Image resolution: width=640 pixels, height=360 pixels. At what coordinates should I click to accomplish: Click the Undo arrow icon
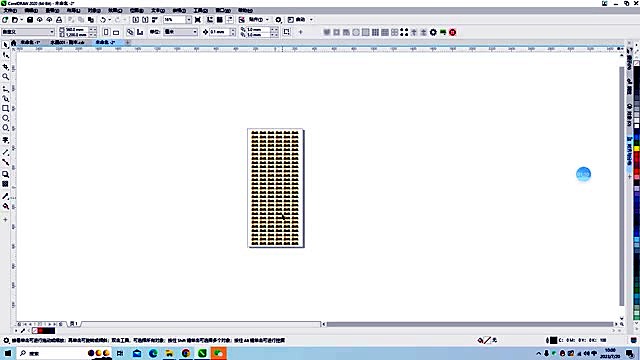click(103, 20)
